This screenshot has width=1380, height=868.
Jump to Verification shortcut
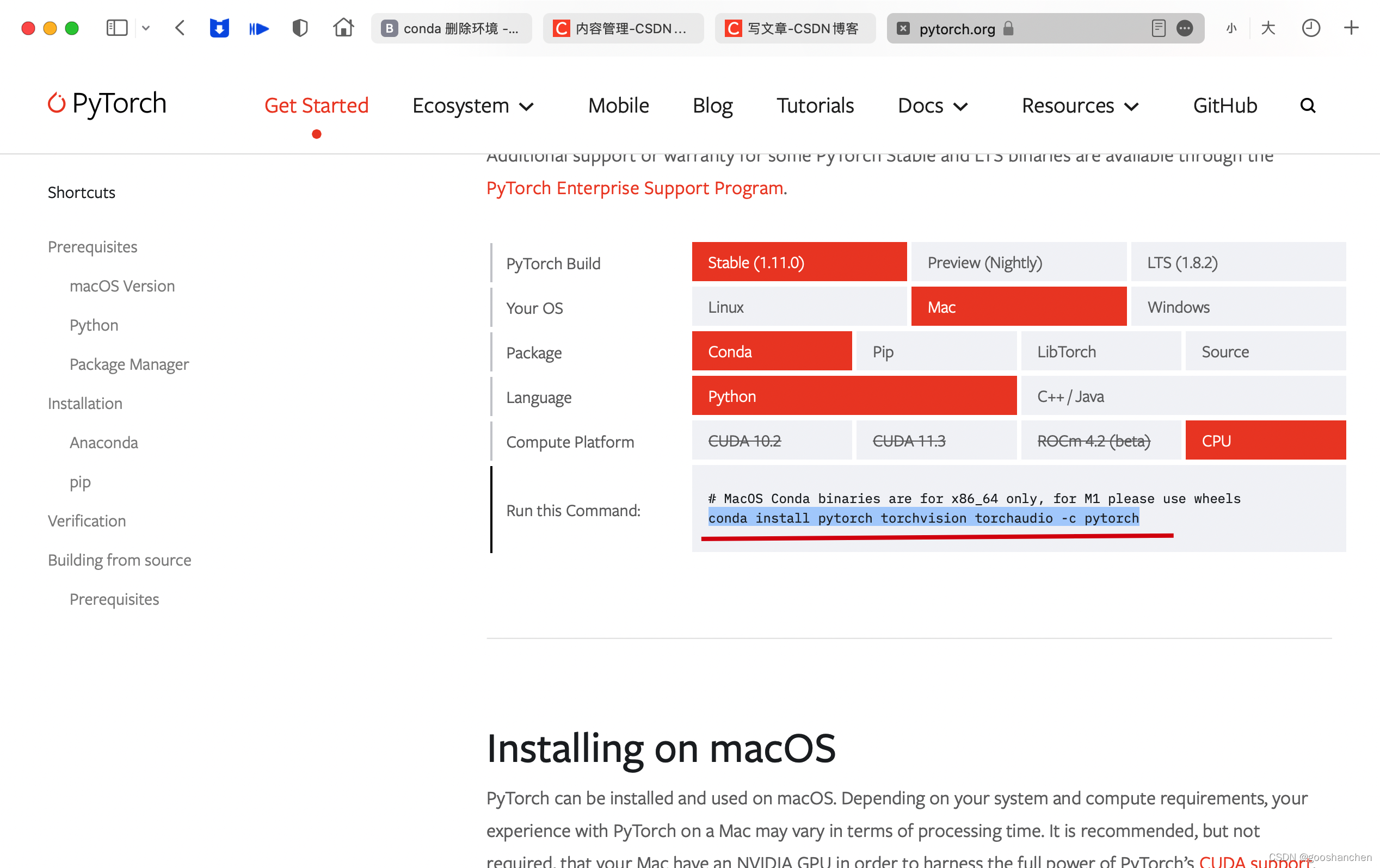click(x=87, y=521)
